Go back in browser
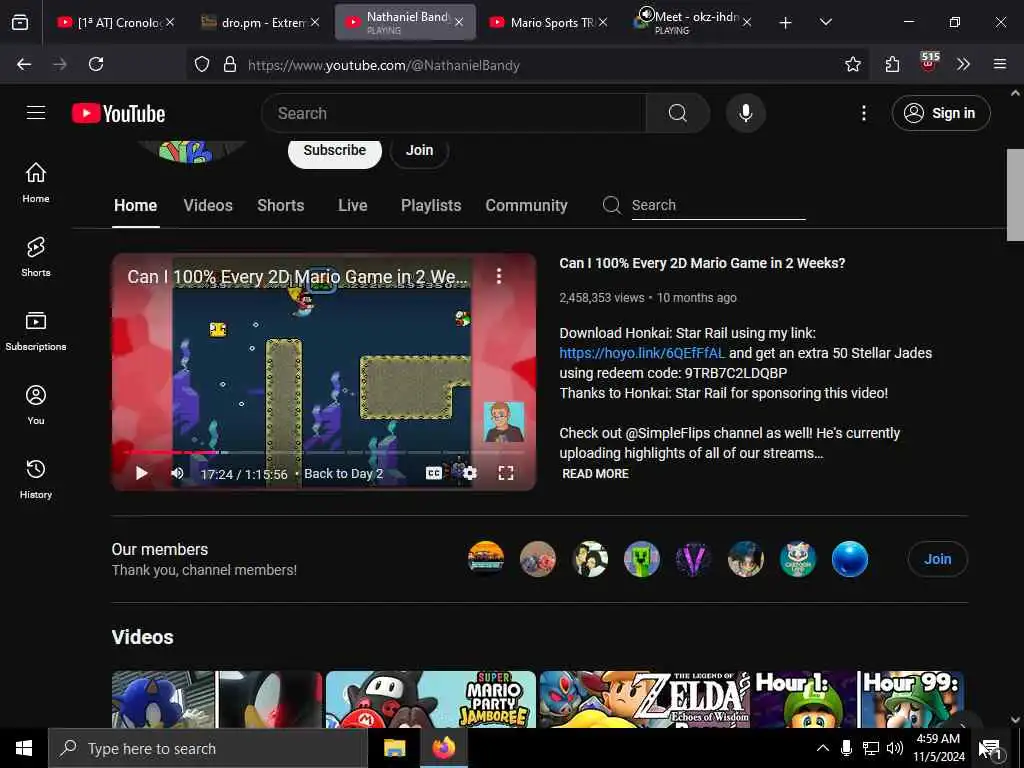The height and width of the screenshot is (768, 1024). [24, 64]
